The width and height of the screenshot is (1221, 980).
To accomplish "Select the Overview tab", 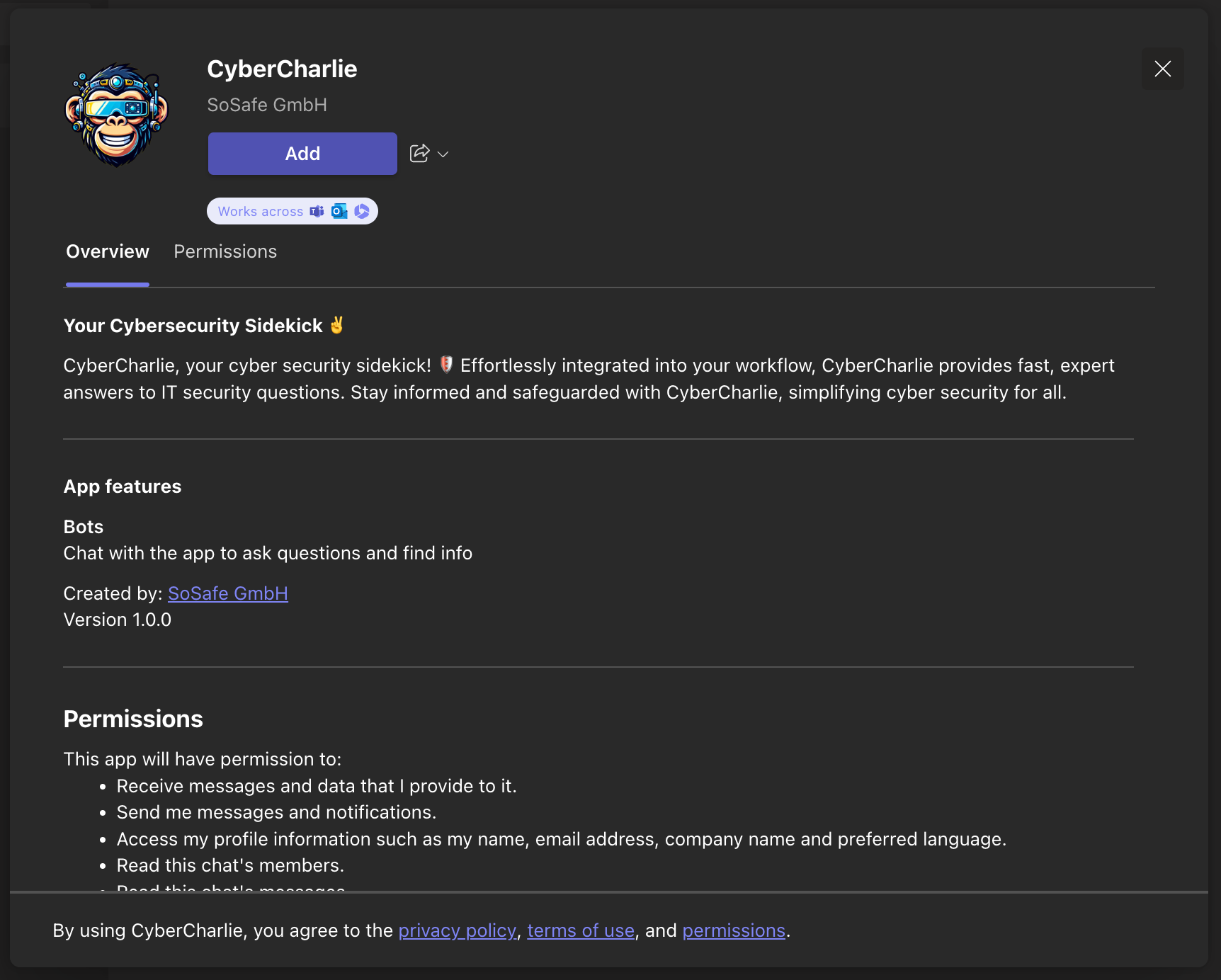I will 107,251.
